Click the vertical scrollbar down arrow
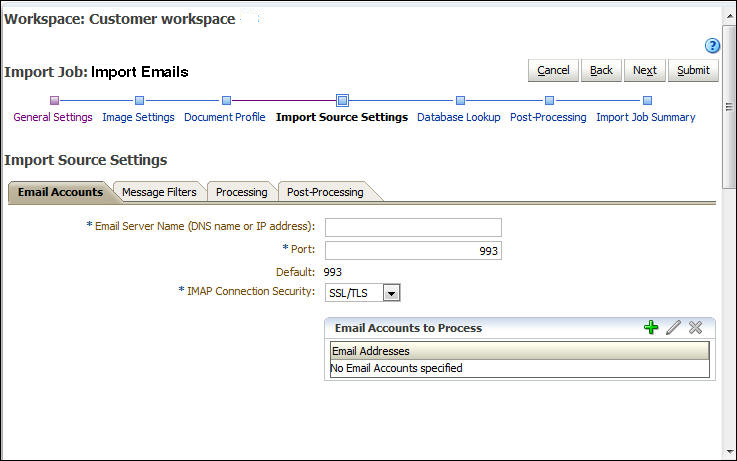Viewport: 737px width, 461px height. [x=729, y=452]
